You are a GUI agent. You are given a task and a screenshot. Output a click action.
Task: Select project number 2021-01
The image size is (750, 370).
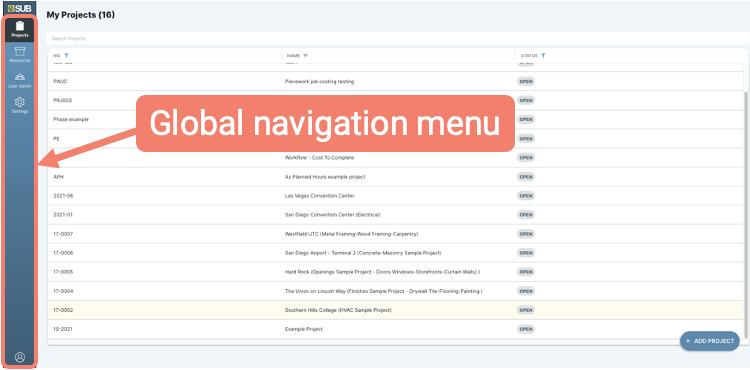coord(63,215)
